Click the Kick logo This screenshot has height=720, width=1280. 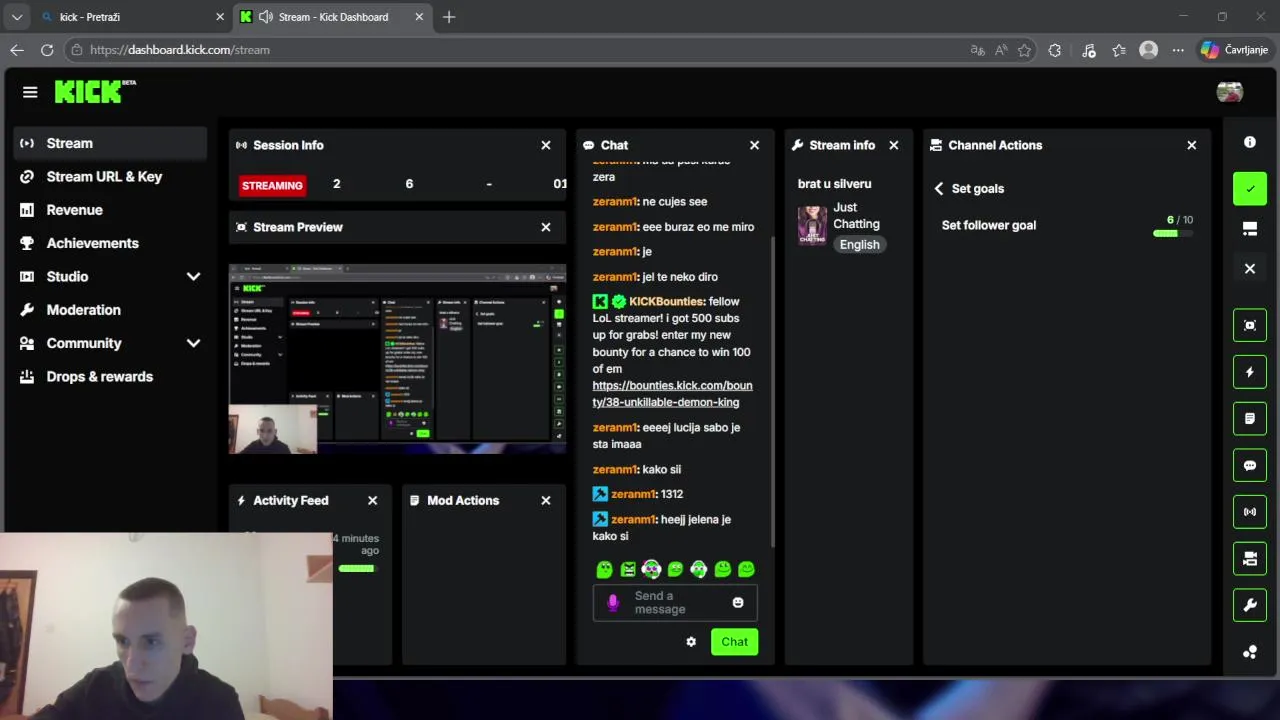pyautogui.click(x=95, y=91)
